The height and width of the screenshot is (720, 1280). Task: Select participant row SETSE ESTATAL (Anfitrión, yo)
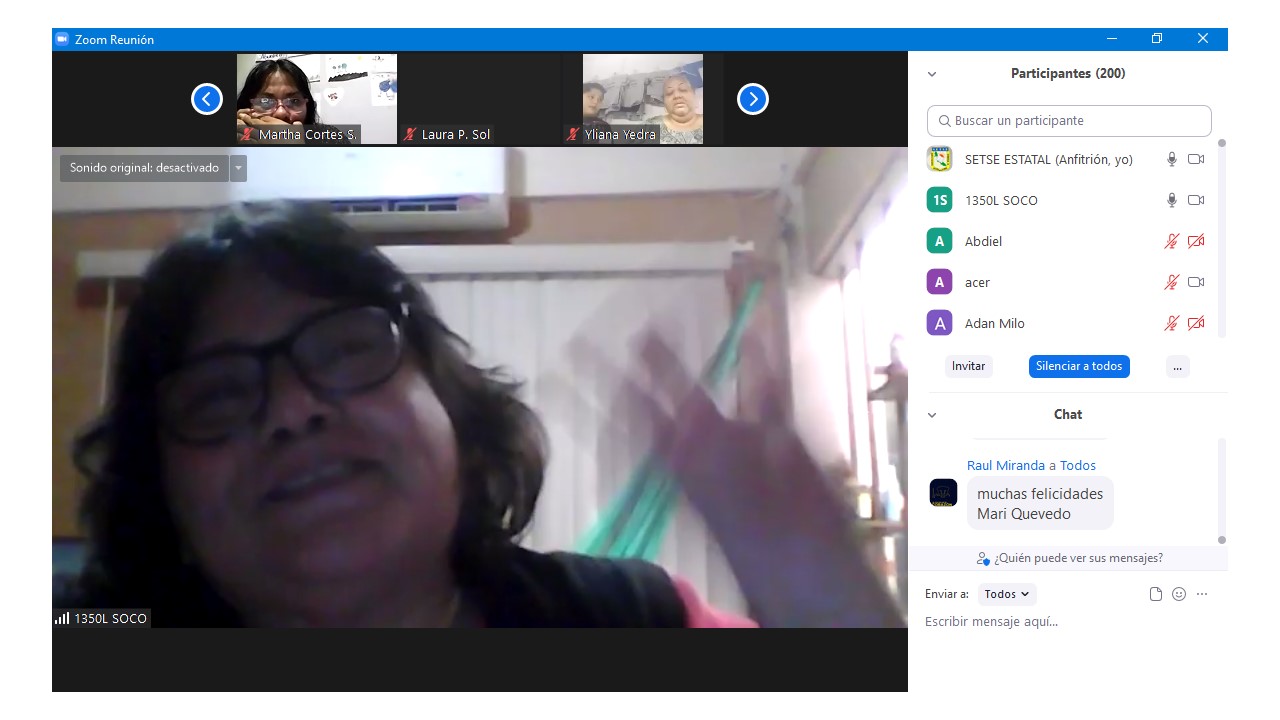[1068, 159]
